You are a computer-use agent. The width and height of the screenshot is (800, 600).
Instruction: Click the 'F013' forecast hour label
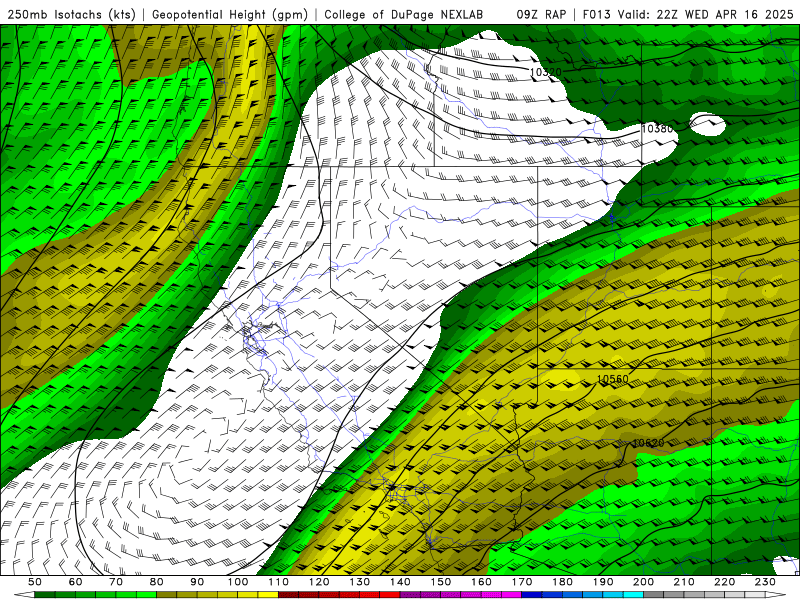tap(597, 15)
